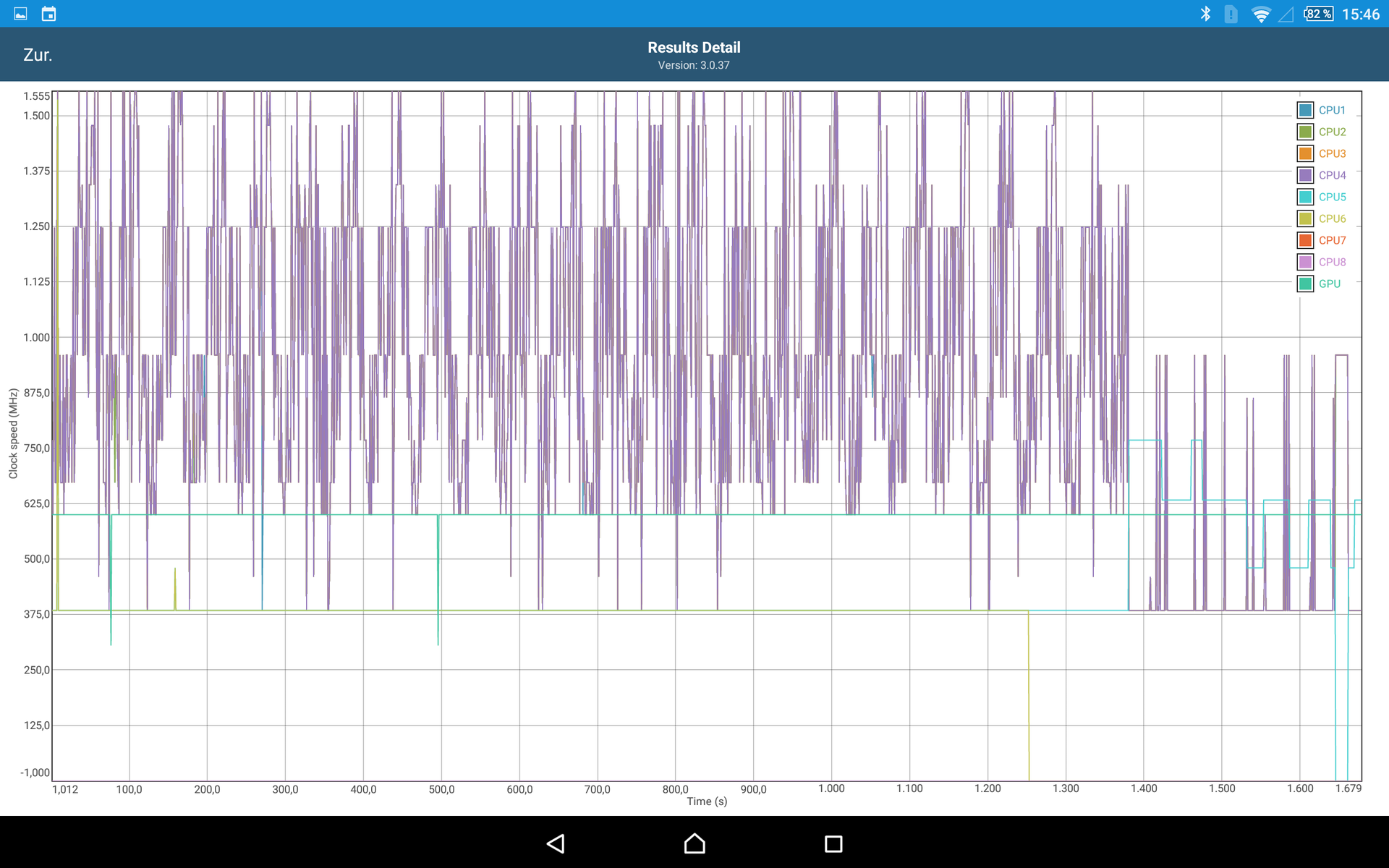Tap the SD card alert icon
This screenshot has width=1389, height=868.
point(1231,14)
